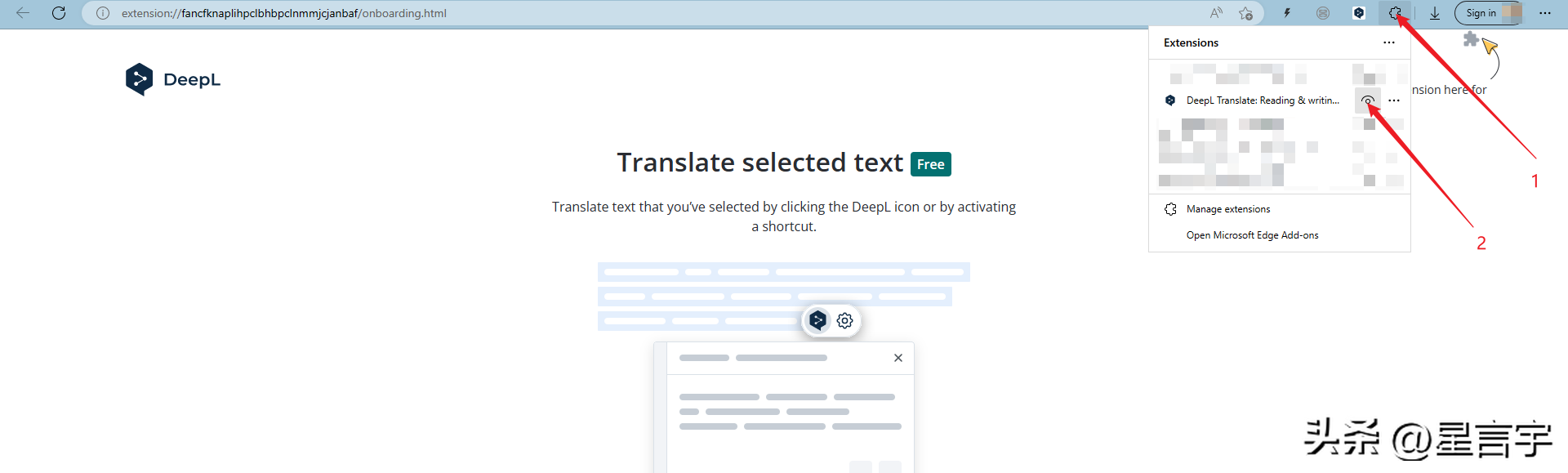This screenshot has height=473, width=1568.
Task: Click the DeepL logo on the page
Action: pyautogui.click(x=173, y=79)
